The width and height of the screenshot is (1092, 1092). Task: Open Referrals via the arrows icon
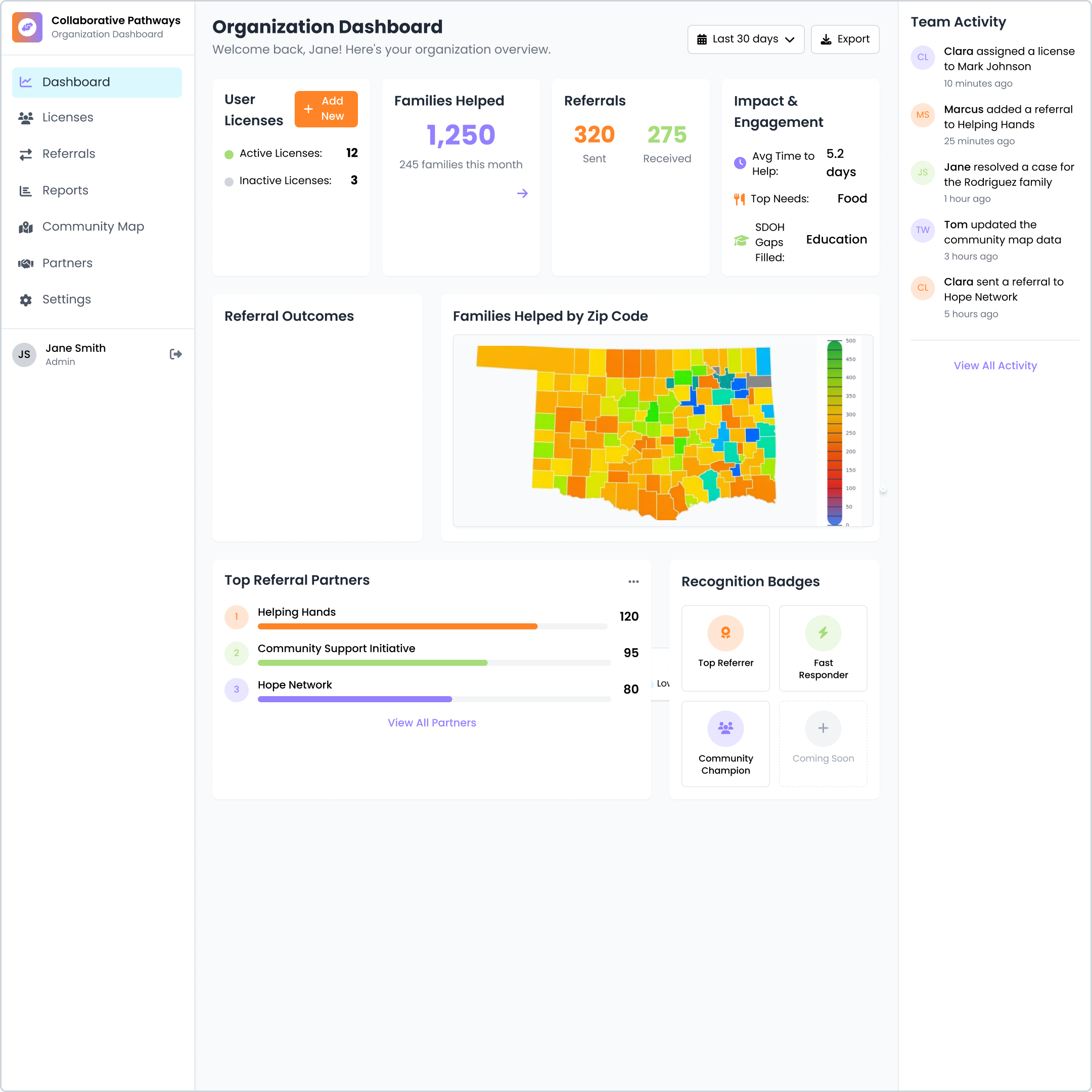pos(26,154)
